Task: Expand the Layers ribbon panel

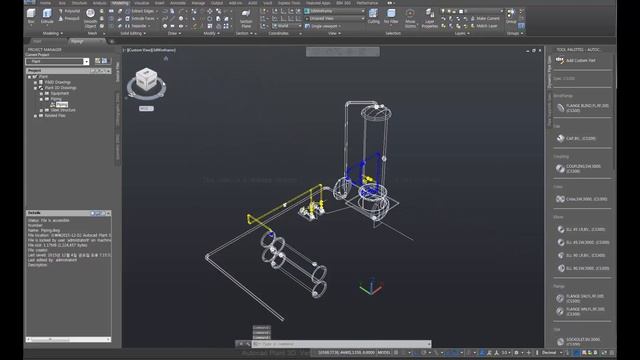Action: point(462,33)
